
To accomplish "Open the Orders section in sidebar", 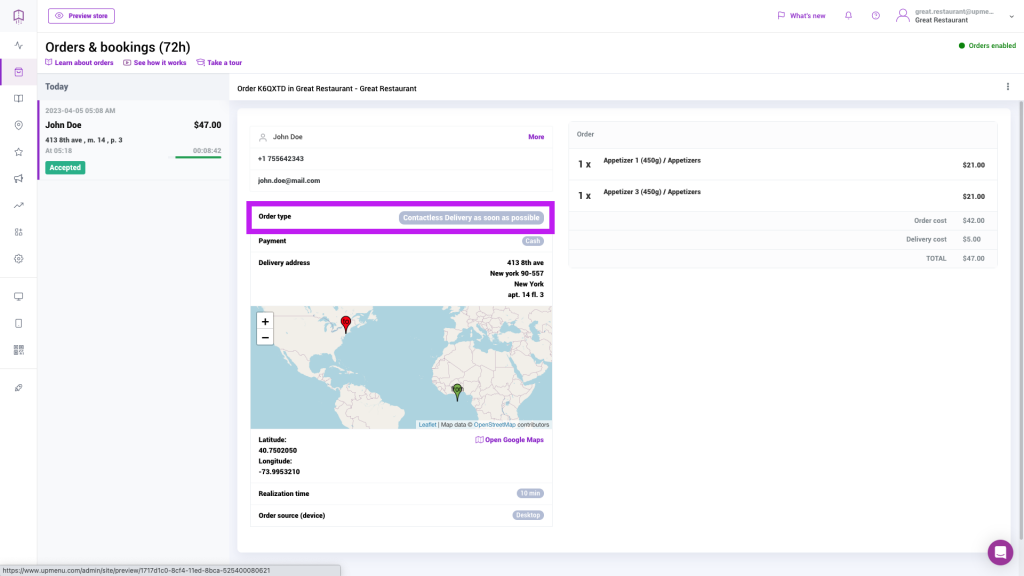I will [18, 72].
